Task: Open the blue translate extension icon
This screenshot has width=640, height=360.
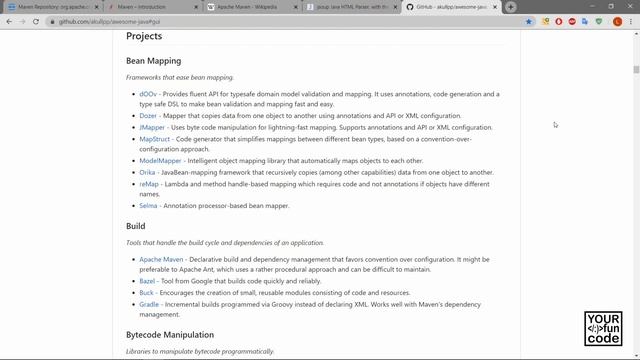Action: click(585, 22)
